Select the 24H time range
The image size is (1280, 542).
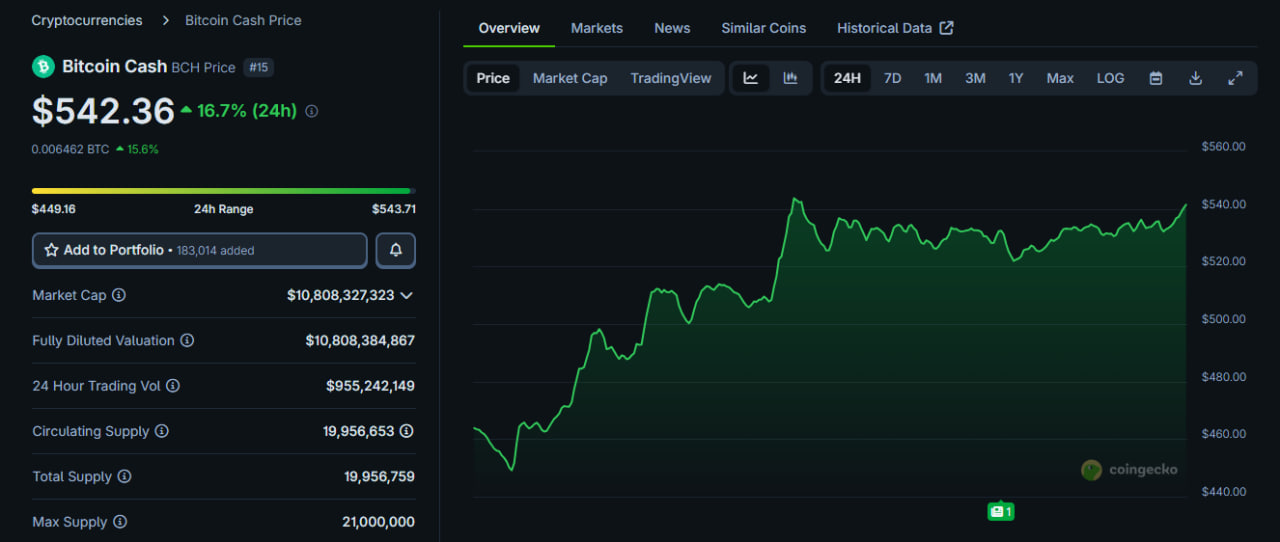[x=847, y=78]
